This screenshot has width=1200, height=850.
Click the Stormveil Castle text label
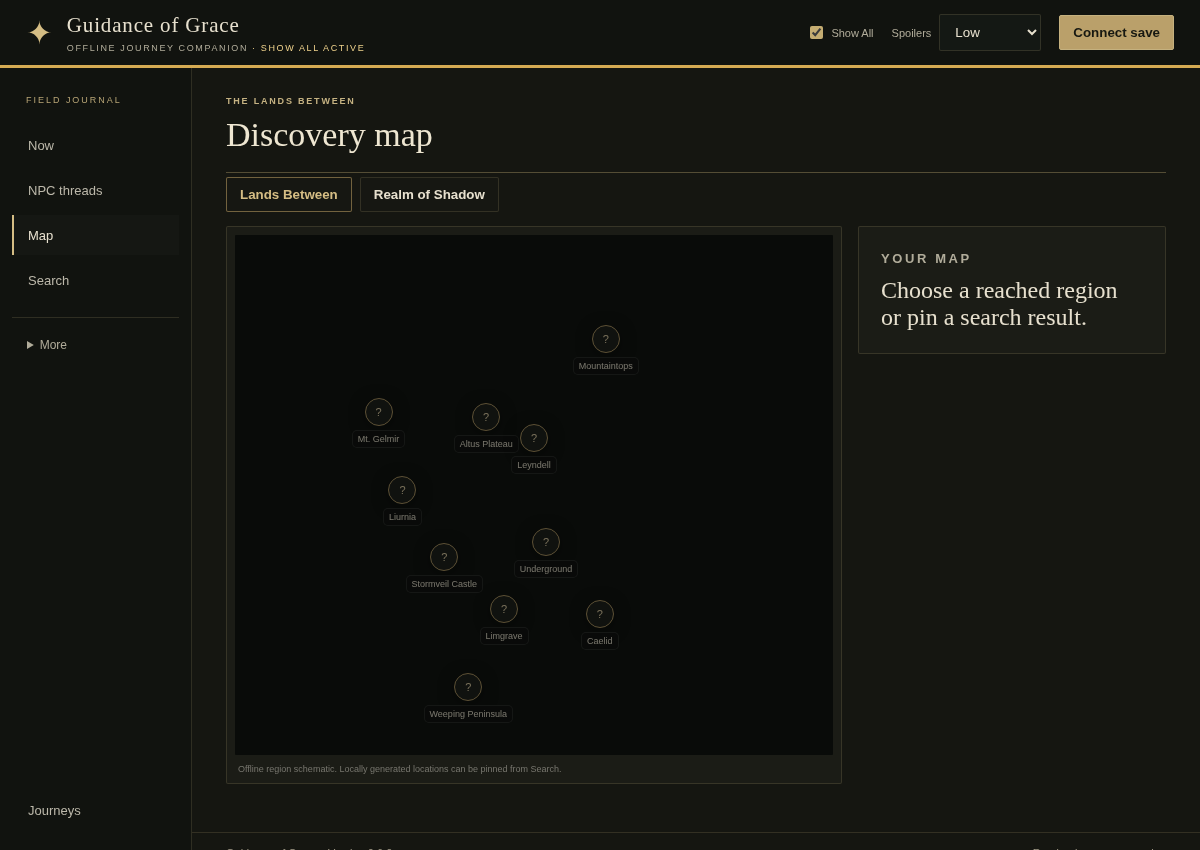tap(444, 584)
